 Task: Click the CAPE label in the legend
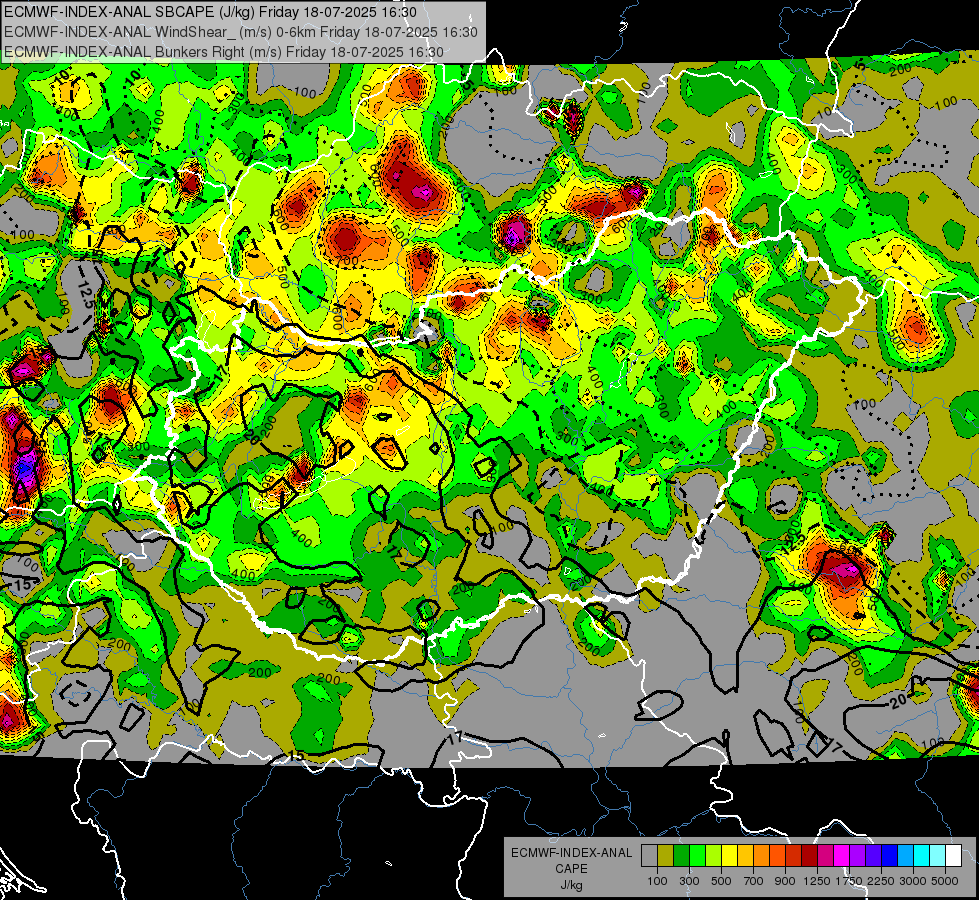571,869
